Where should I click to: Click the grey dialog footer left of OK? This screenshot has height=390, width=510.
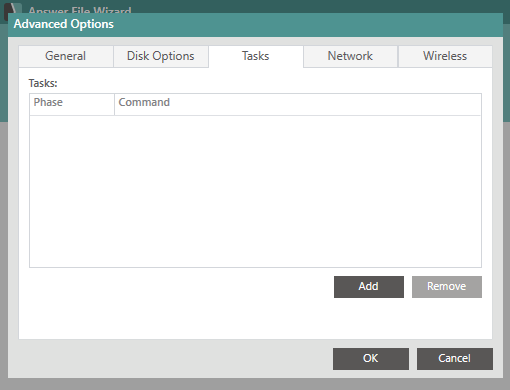click(170, 359)
